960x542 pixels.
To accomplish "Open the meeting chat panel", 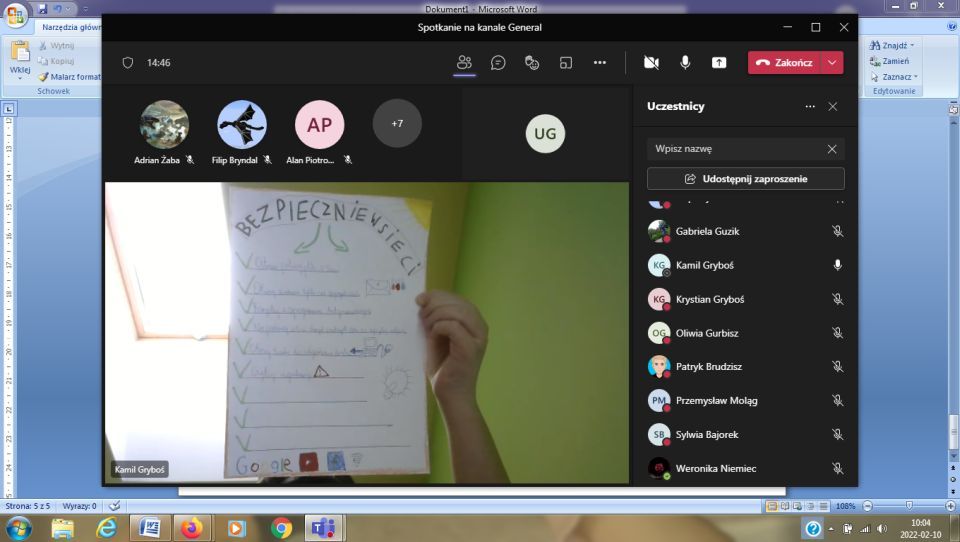I will tap(498, 62).
